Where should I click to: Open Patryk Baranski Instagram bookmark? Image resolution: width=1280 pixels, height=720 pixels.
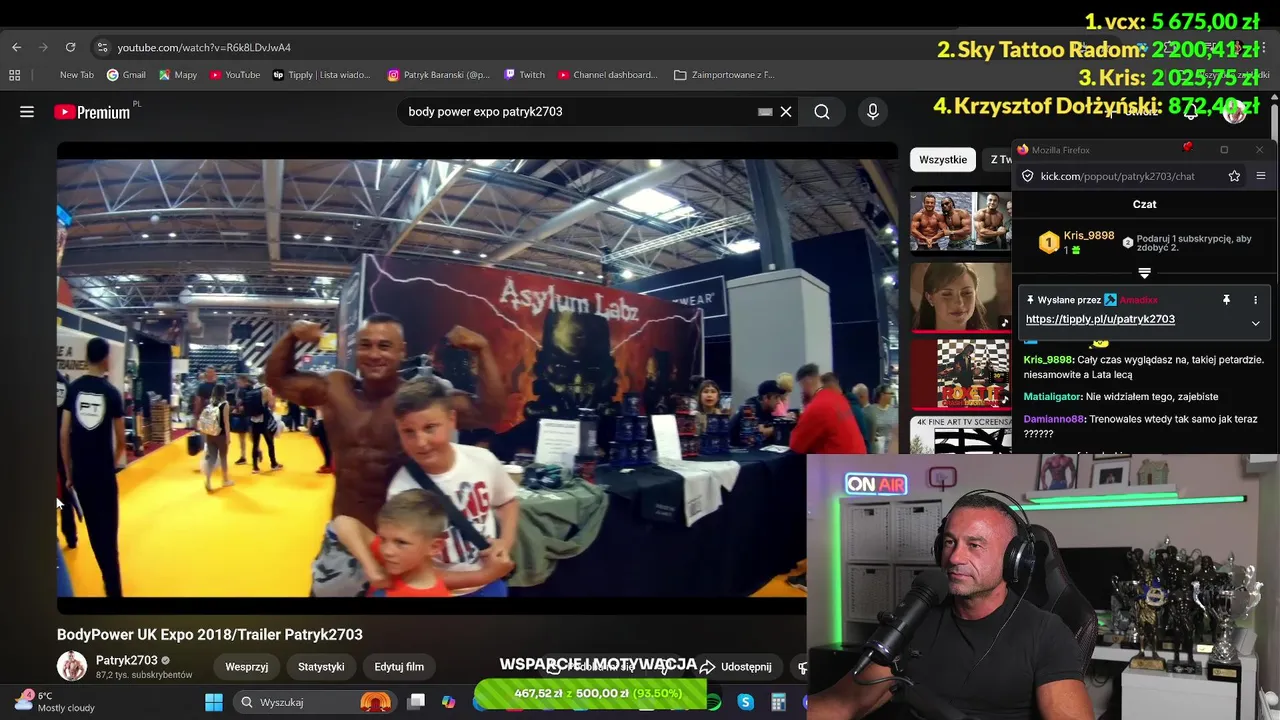pos(439,75)
